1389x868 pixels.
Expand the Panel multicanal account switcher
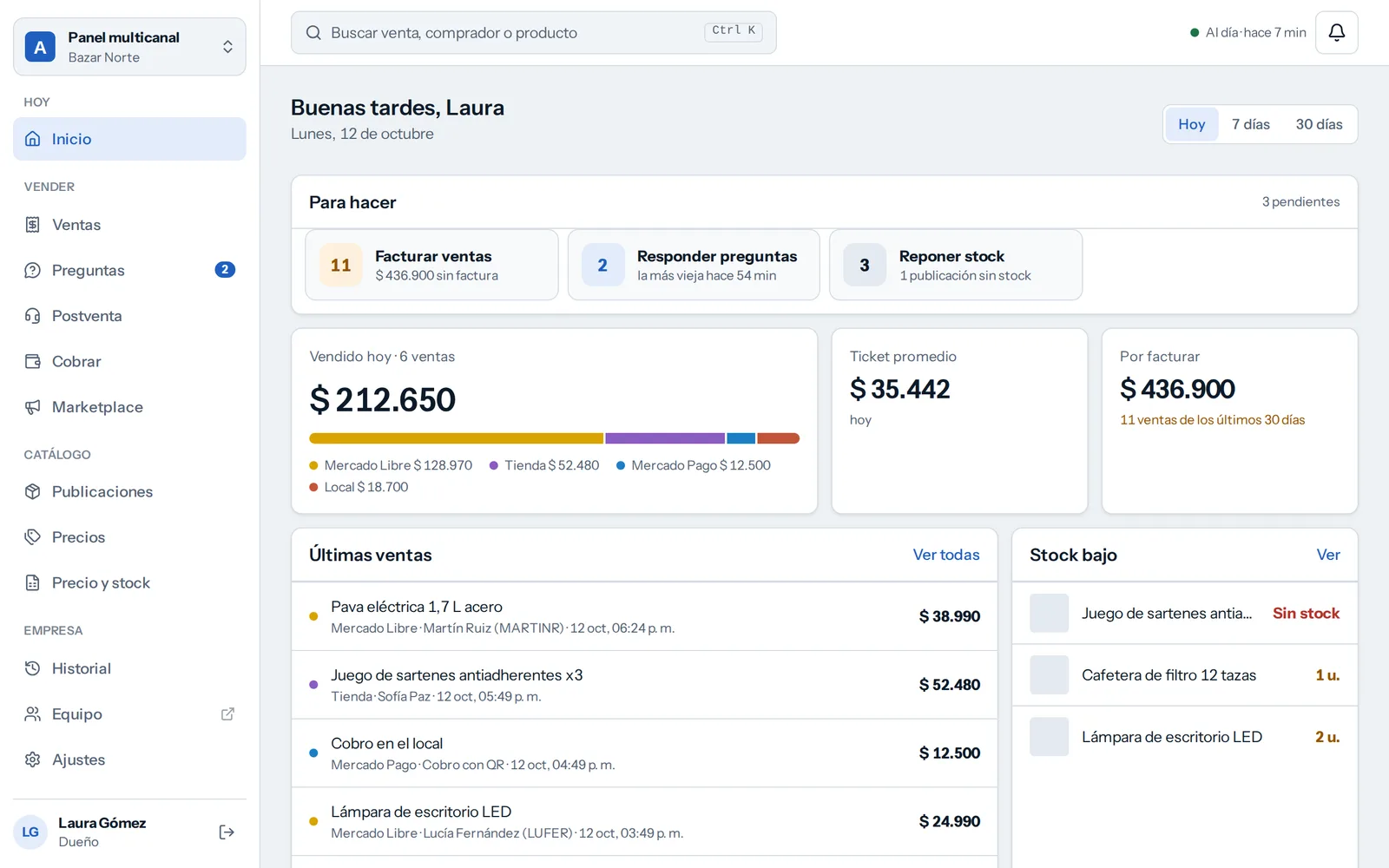pos(129,47)
